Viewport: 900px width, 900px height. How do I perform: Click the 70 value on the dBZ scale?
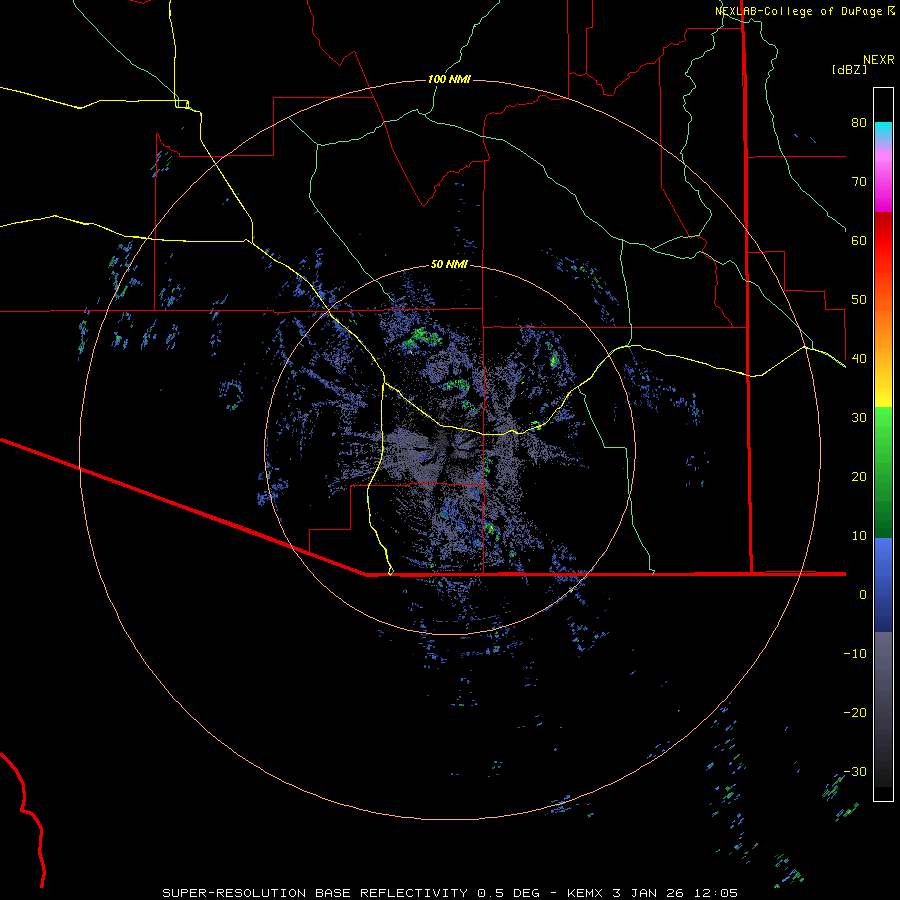[859, 181]
